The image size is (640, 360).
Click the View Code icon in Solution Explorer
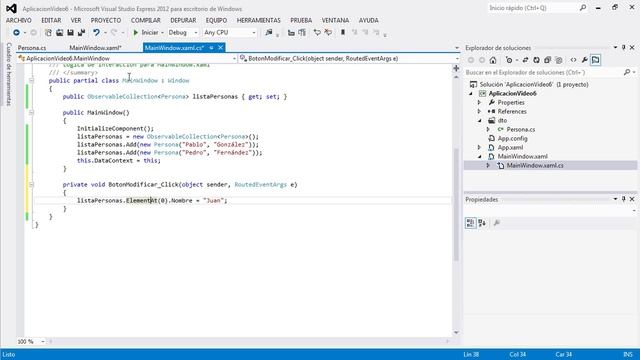[573, 60]
